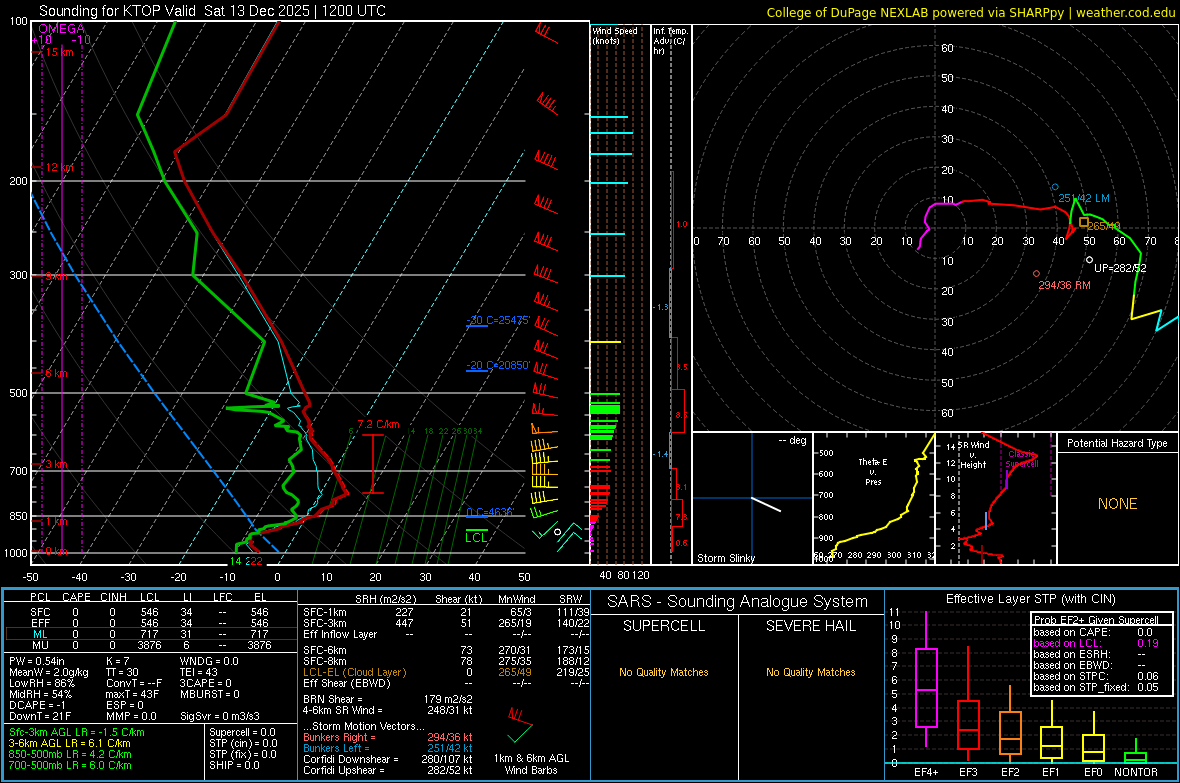The height and width of the screenshot is (783, 1180).
Task: Click the 'DownT = 21F' value
Action: pyautogui.click(x=39, y=716)
